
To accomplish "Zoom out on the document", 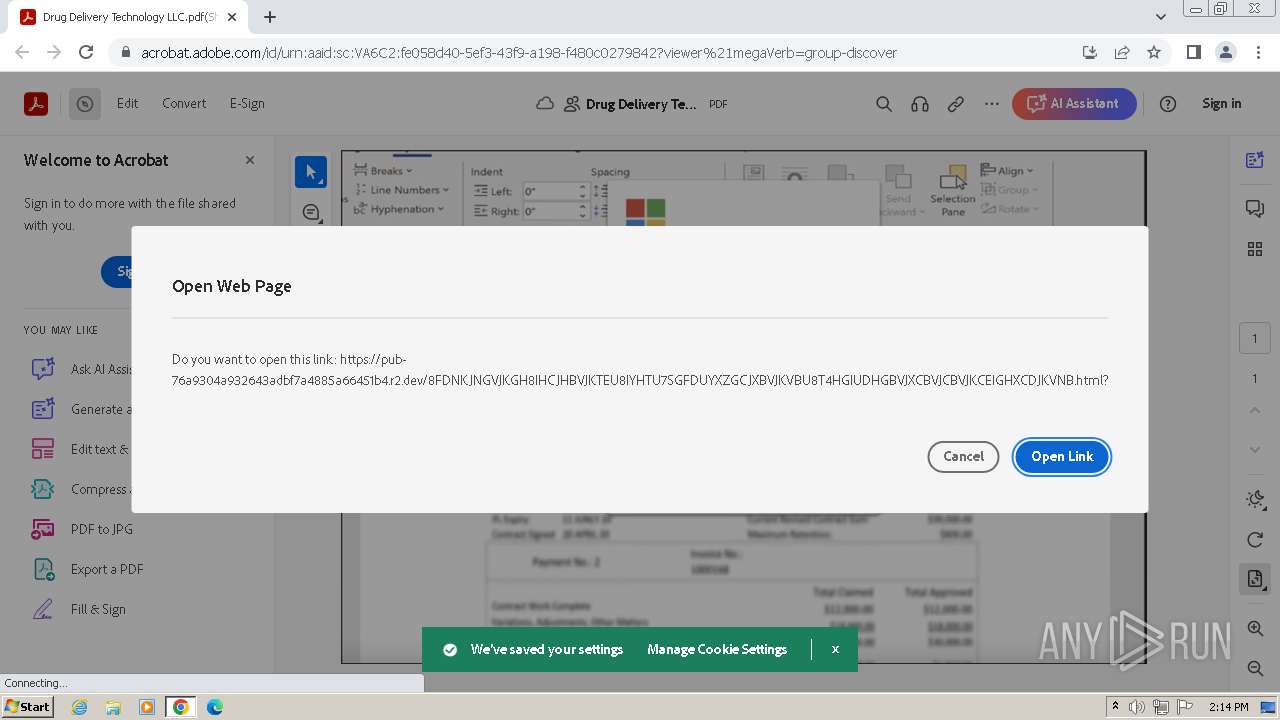I will click(x=1255, y=668).
